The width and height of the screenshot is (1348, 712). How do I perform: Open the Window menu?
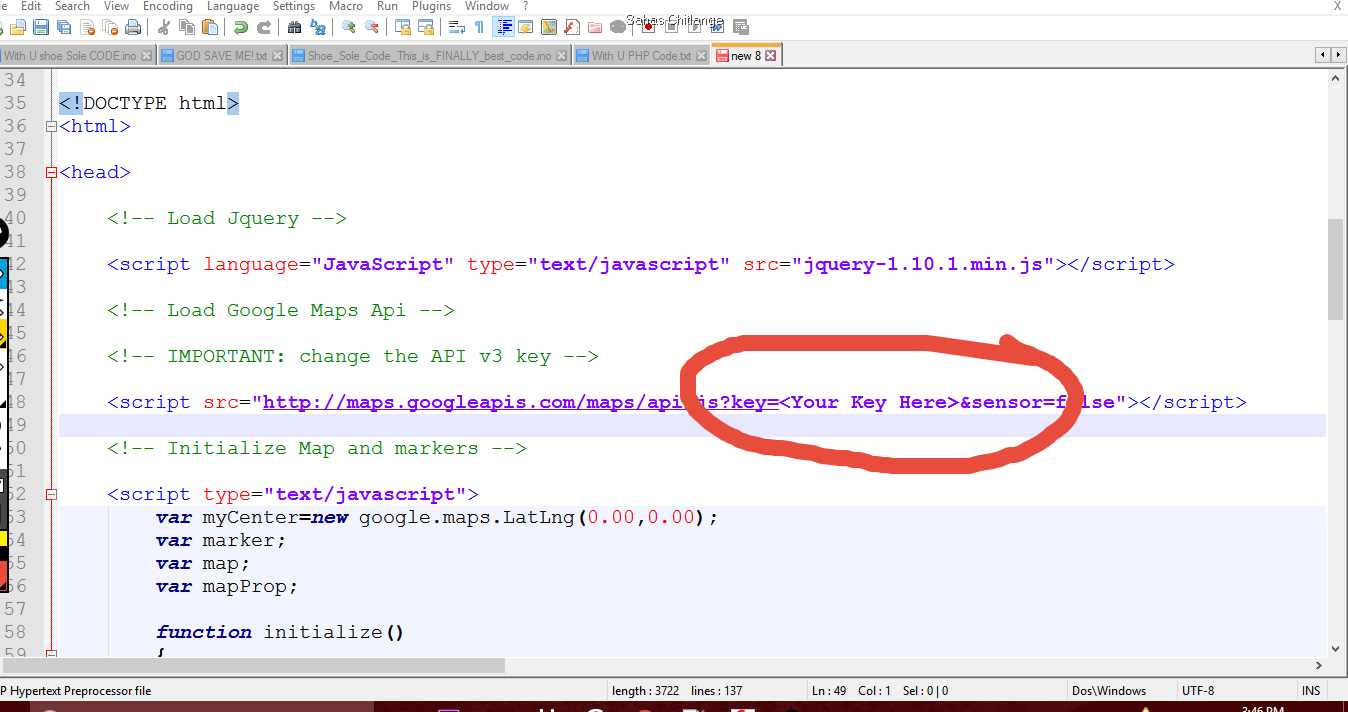point(487,6)
